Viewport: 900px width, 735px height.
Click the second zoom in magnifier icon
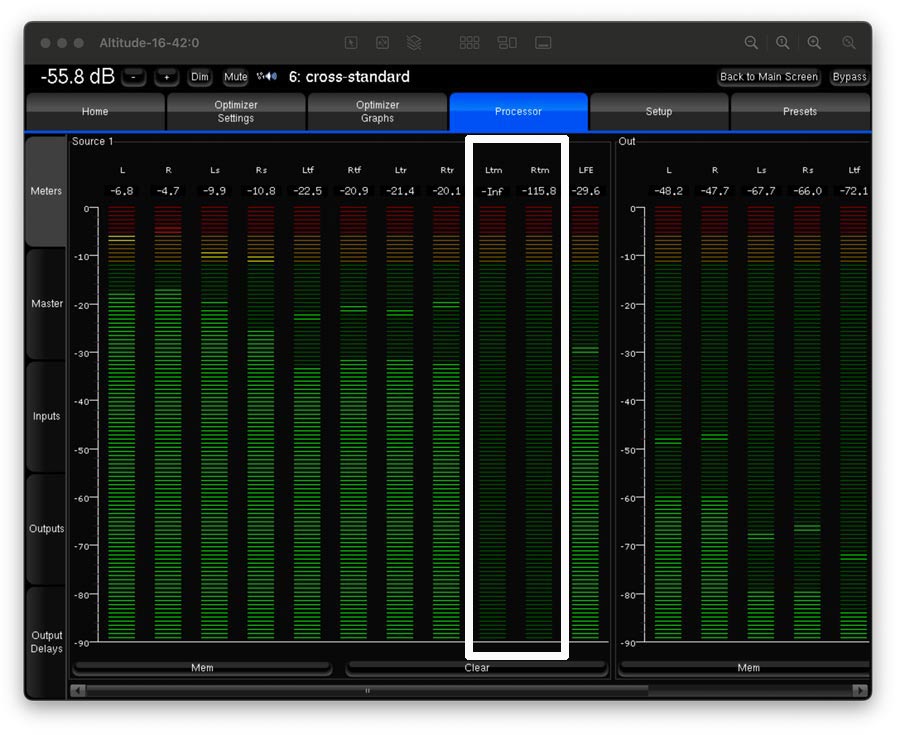point(814,42)
